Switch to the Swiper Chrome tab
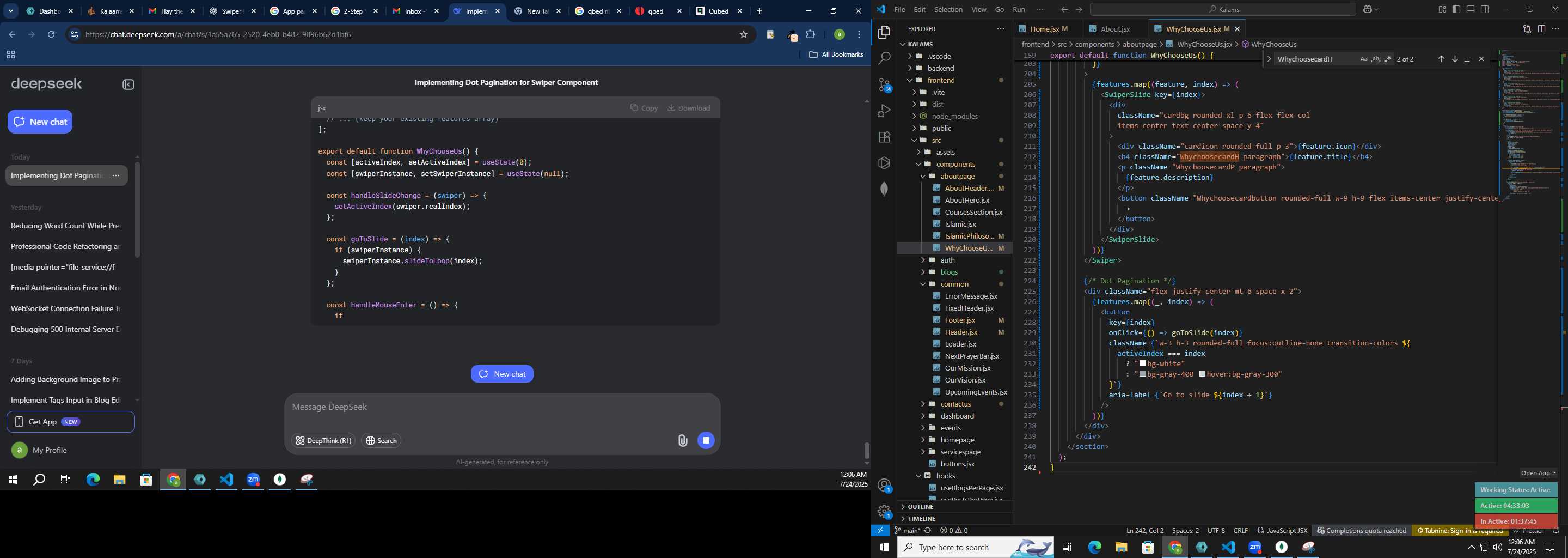 tap(232, 11)
